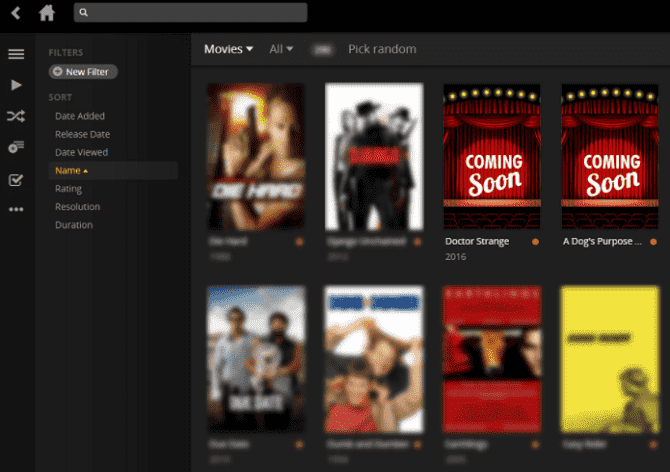Click Pick random
Viewport: 670px width, 472px height.
[382, 49]
